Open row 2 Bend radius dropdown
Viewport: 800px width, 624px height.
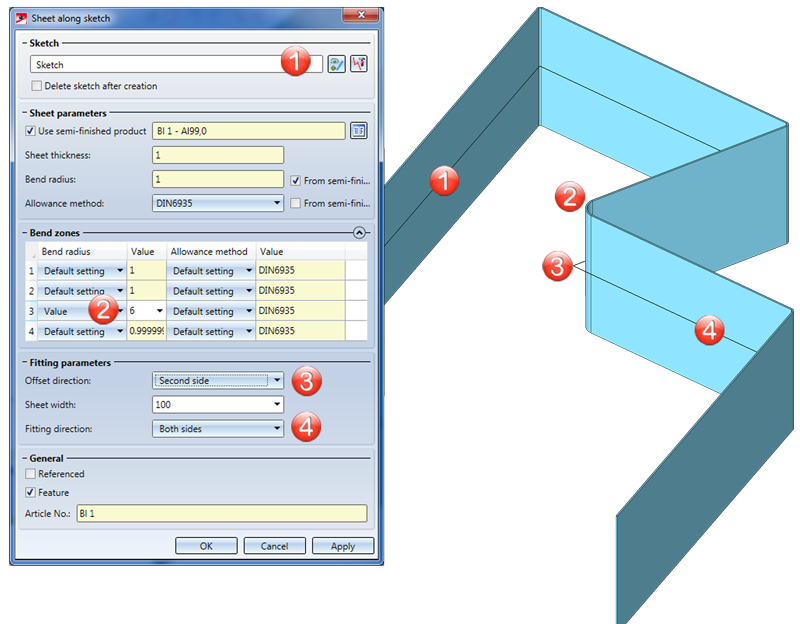[120, 291]
